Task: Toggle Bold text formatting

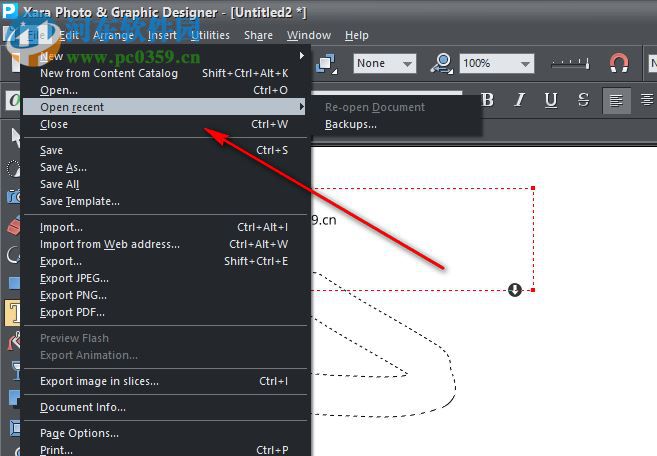Action: 487,100
